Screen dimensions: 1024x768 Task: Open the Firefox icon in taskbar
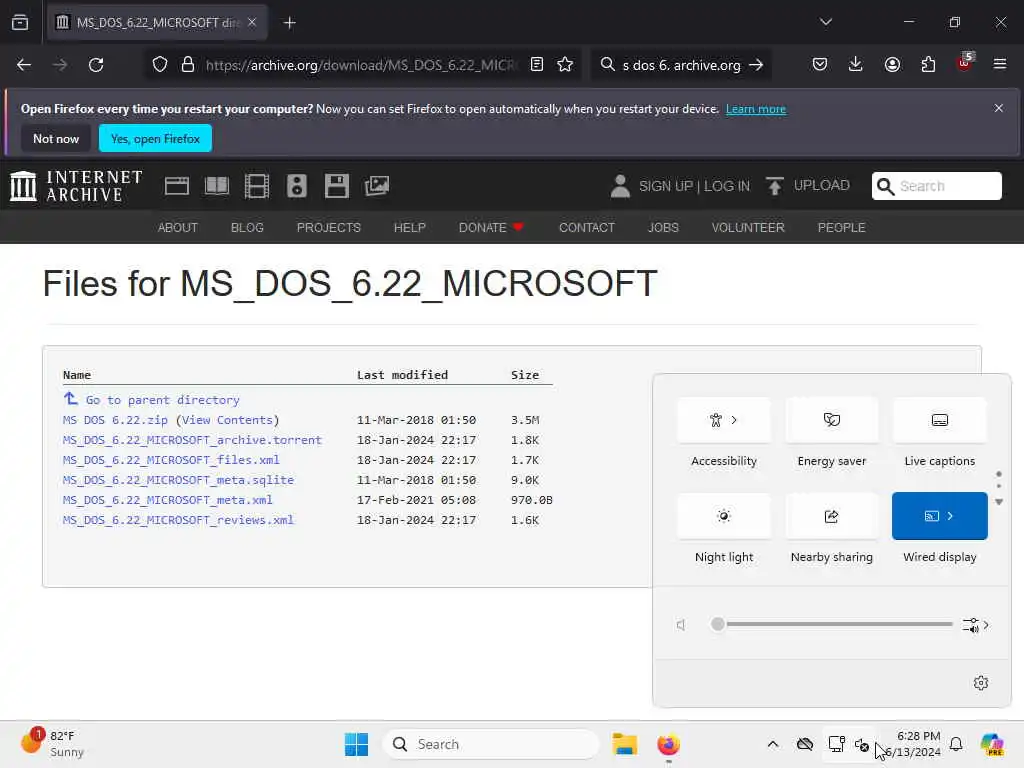(668, 744)
